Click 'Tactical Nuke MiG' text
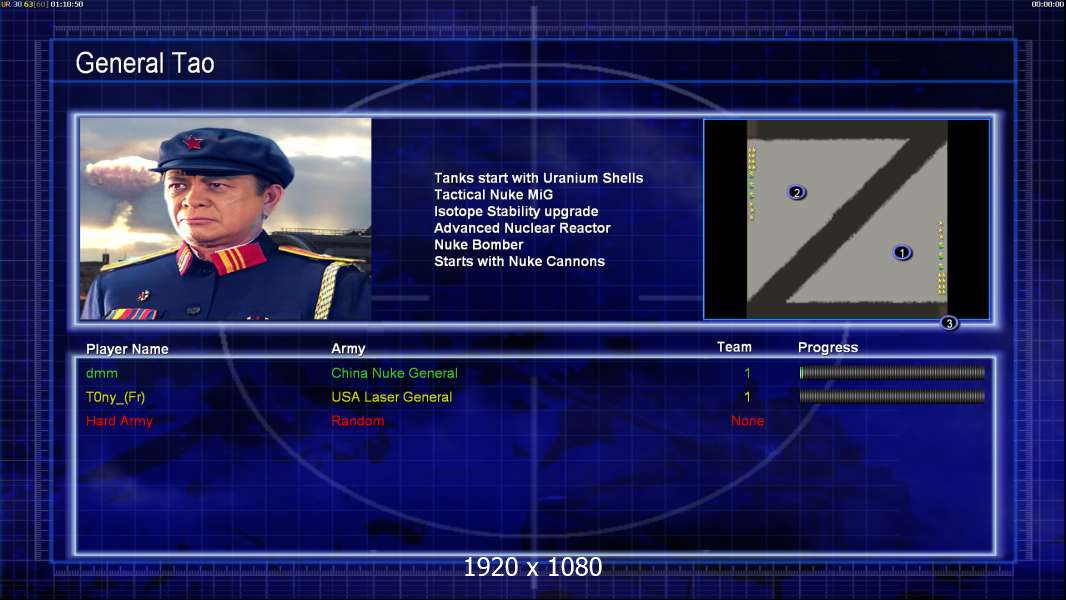The width and height of the screenshot is (1066, 600). pos(494,194)
